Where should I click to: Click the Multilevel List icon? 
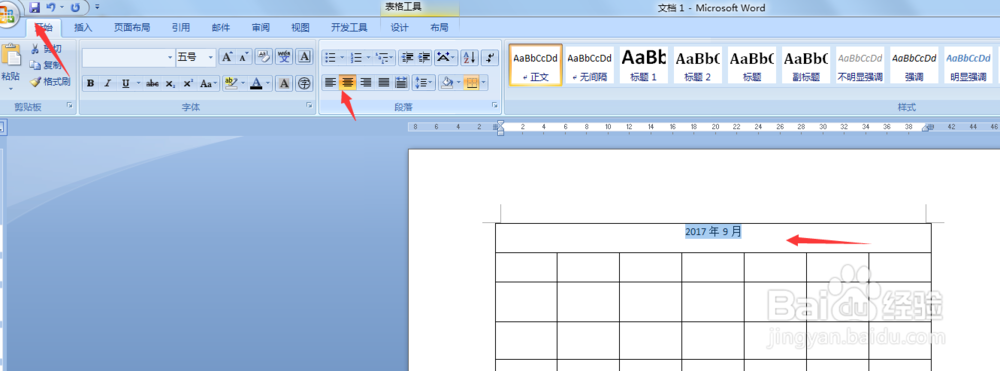(385, 57)
